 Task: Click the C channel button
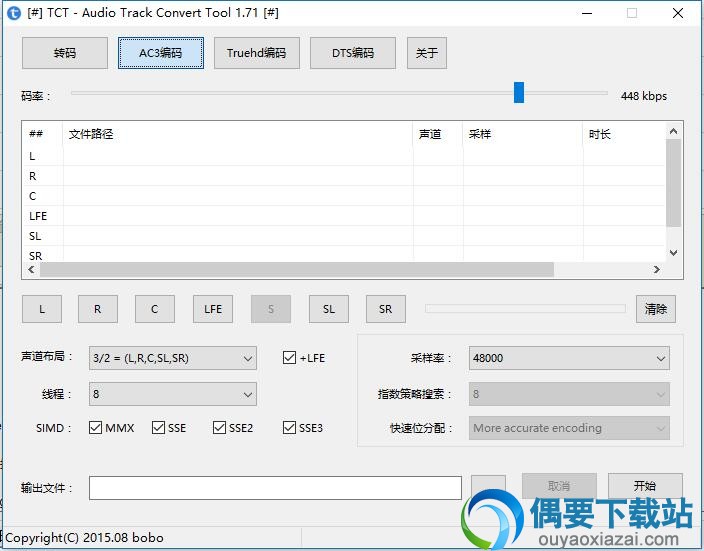(154, 309)
